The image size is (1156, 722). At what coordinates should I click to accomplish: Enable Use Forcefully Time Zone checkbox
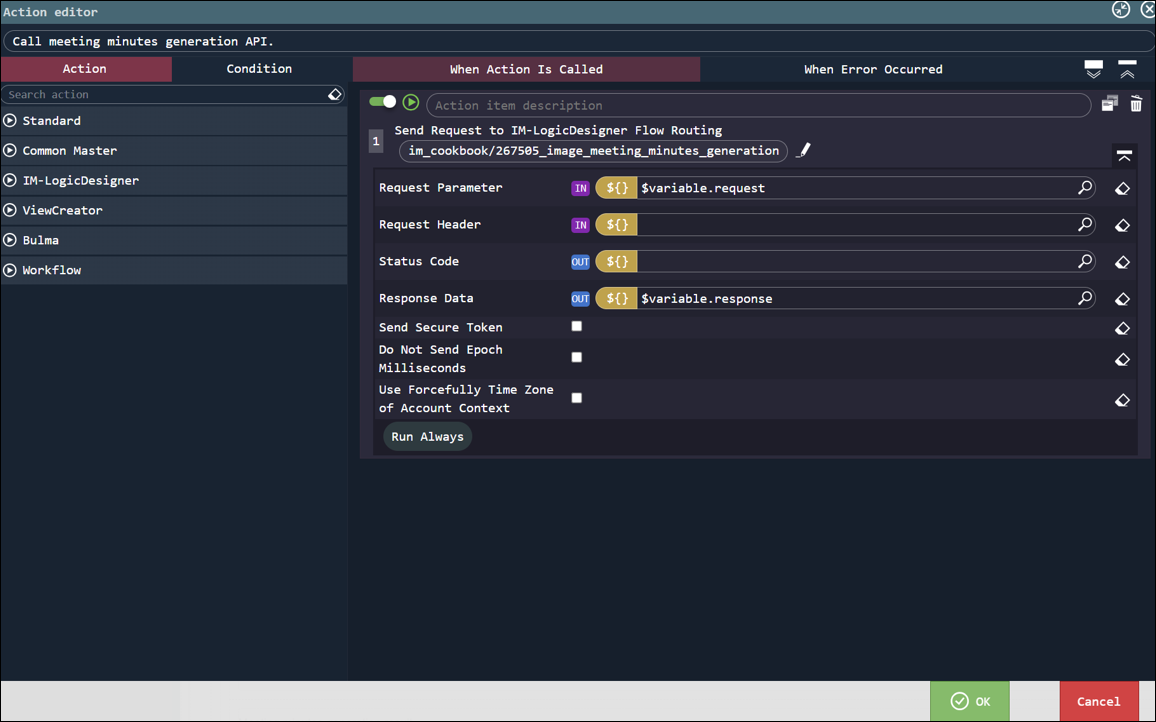(x=577, y=398)
